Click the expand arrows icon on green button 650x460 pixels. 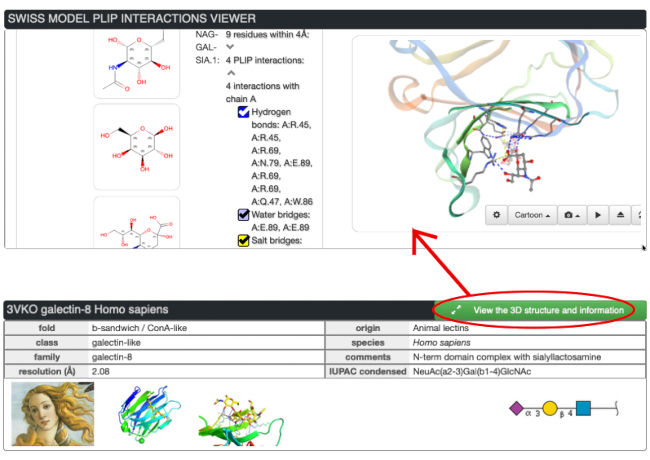(456, 310)
